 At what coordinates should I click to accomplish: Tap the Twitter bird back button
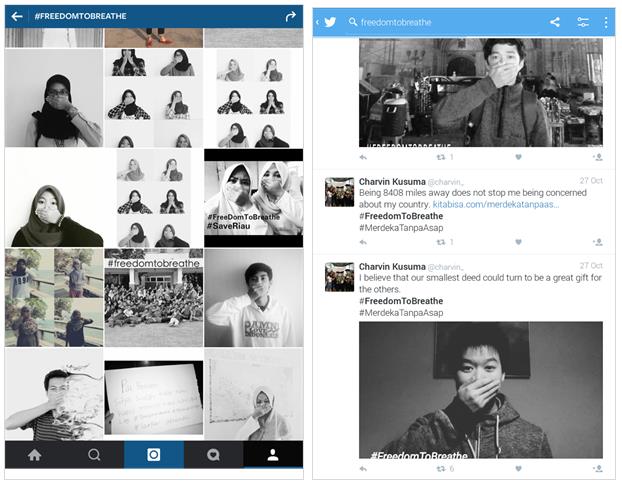(x=327, y=22)
